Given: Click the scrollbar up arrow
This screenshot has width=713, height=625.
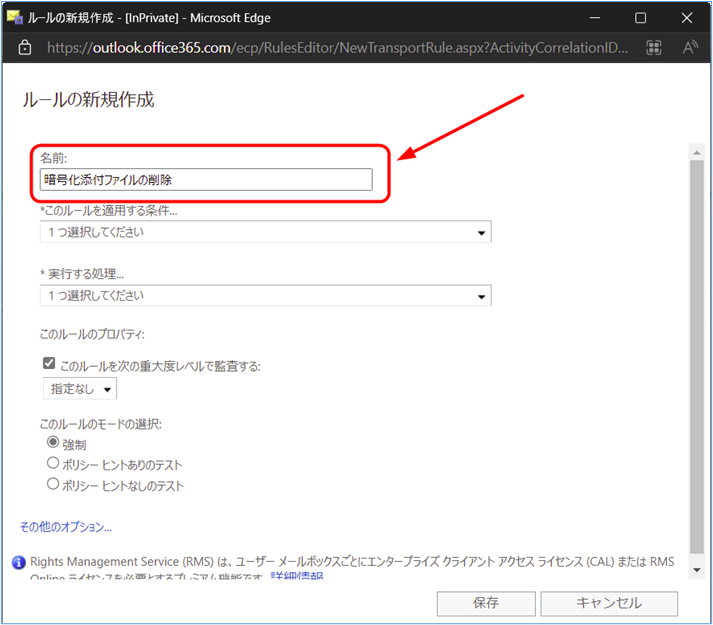Looking at the screenshot, I should point(697,153).
